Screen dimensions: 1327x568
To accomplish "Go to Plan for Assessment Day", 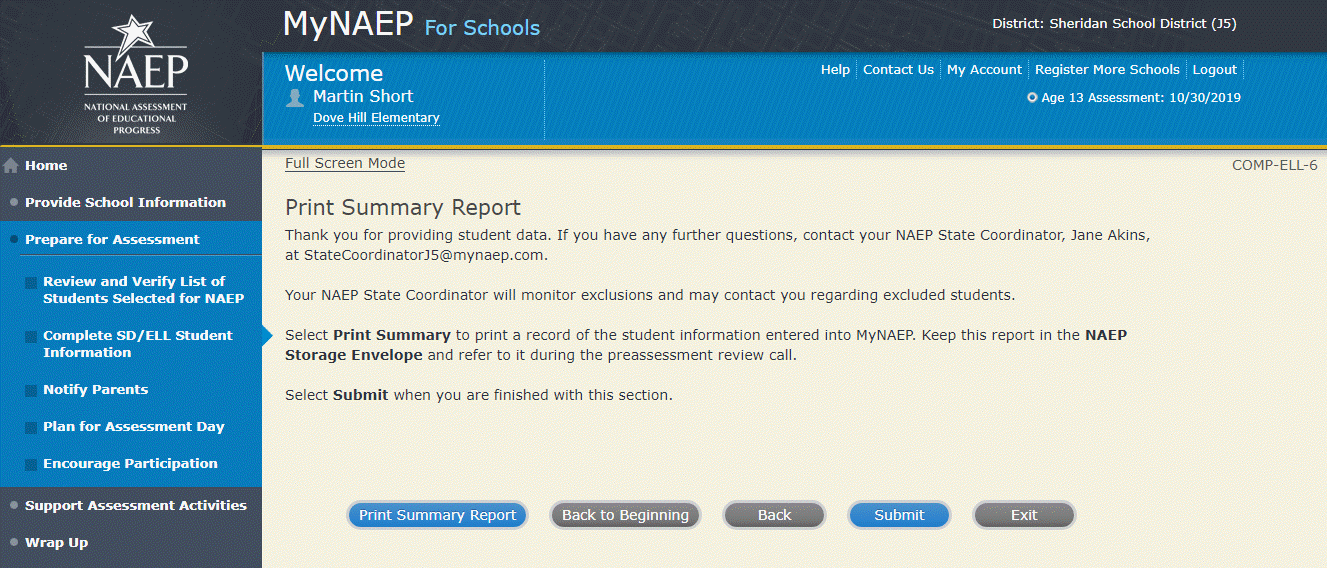I will 133,427.
